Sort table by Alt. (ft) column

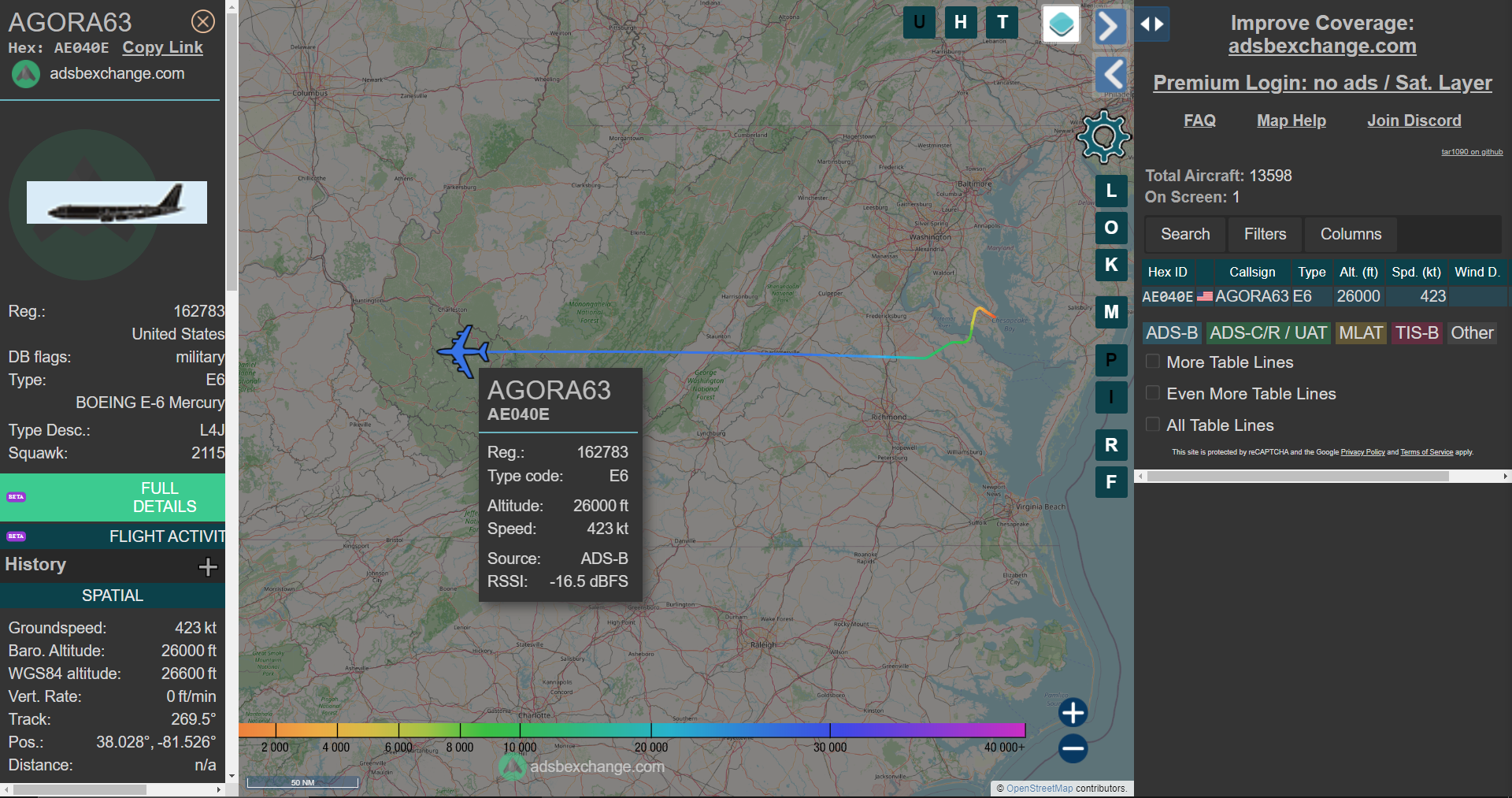(1358, 272)
